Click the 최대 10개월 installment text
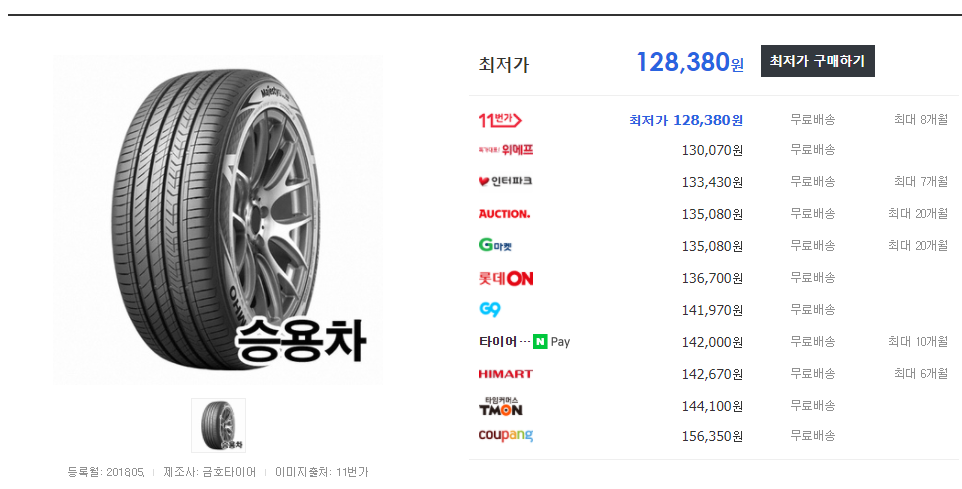 coord(918,341)
